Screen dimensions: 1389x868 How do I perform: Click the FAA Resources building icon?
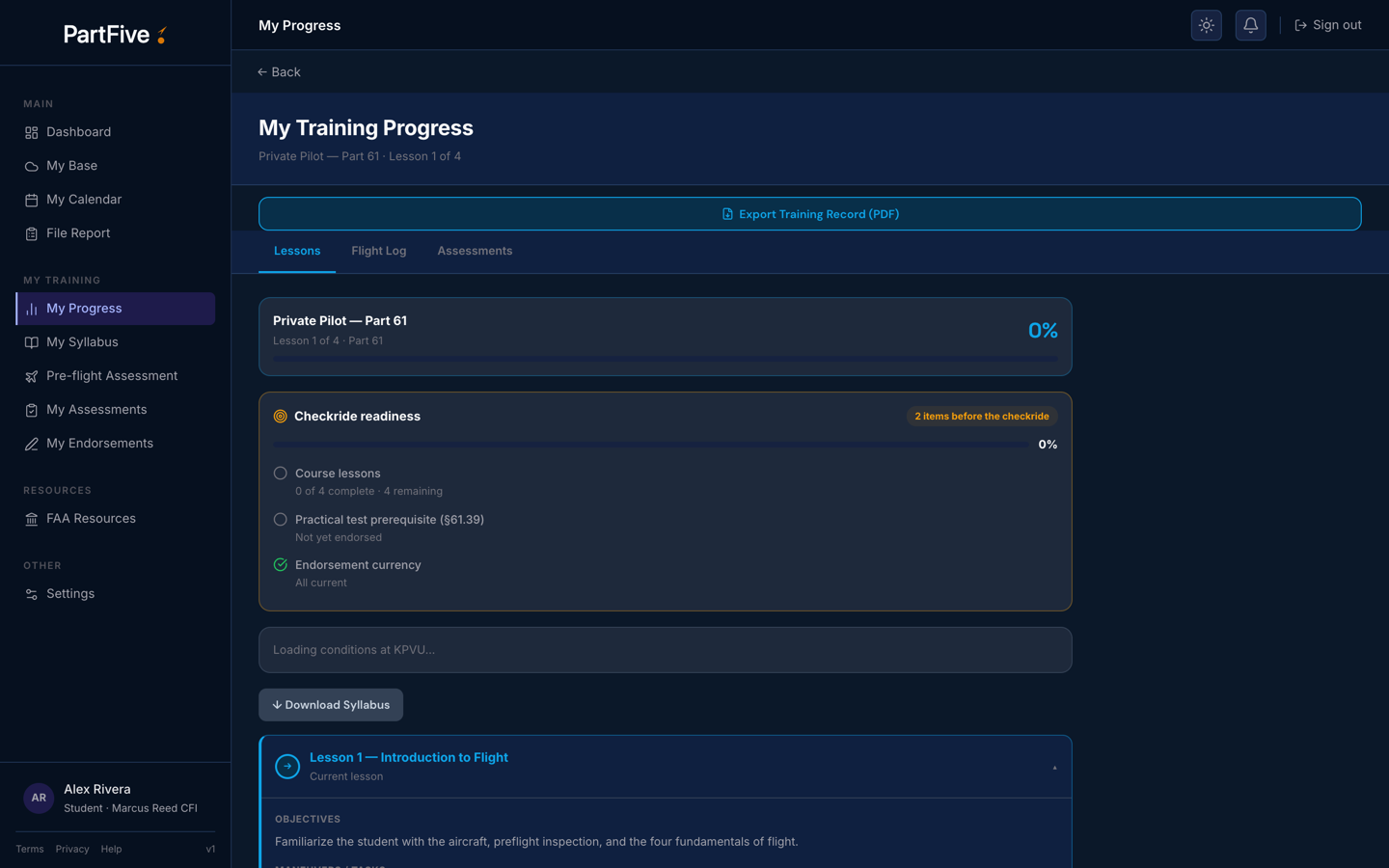click(x=32, y=519)
